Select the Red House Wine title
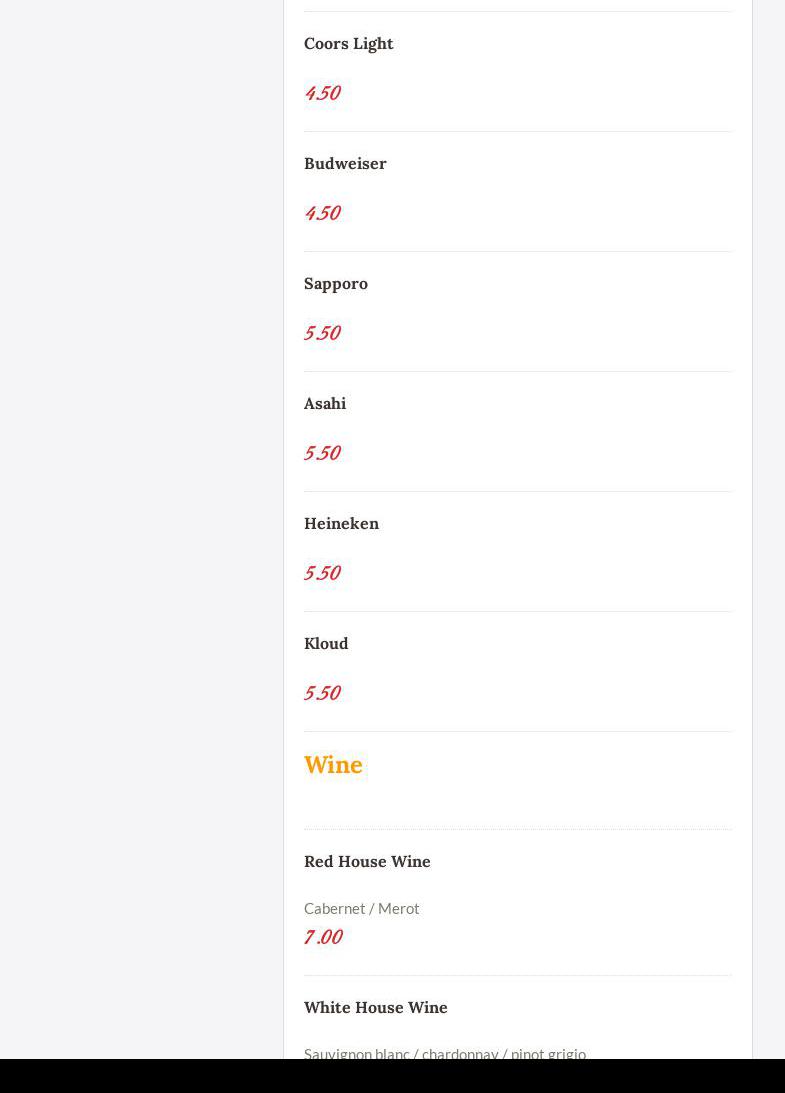This screenshot has width=785, height=1093. (x=367, y=862)
